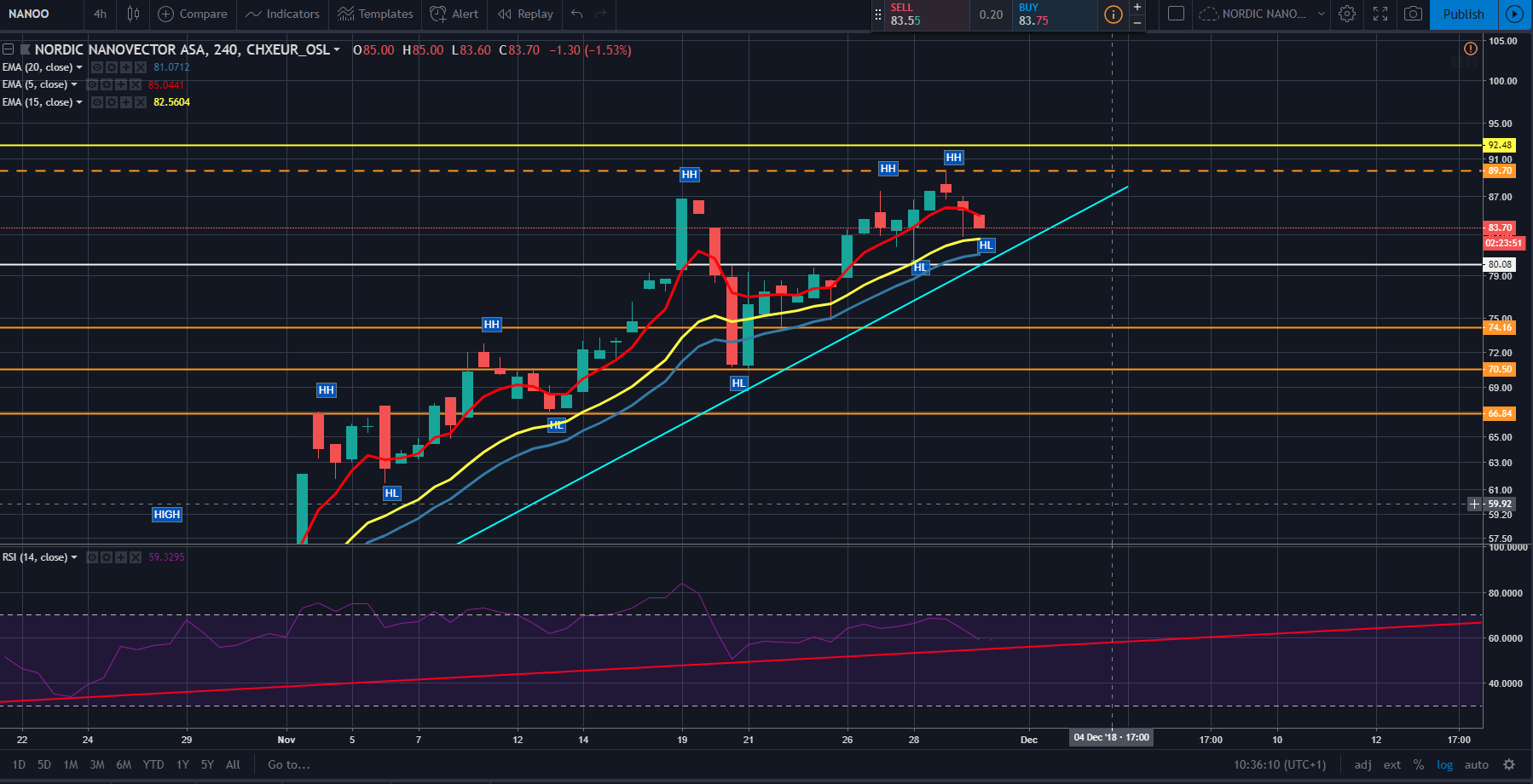1533x784 pixels.
Task: Remove EMA 5 indicator with X icon
Action: click(x=136, y=84)
